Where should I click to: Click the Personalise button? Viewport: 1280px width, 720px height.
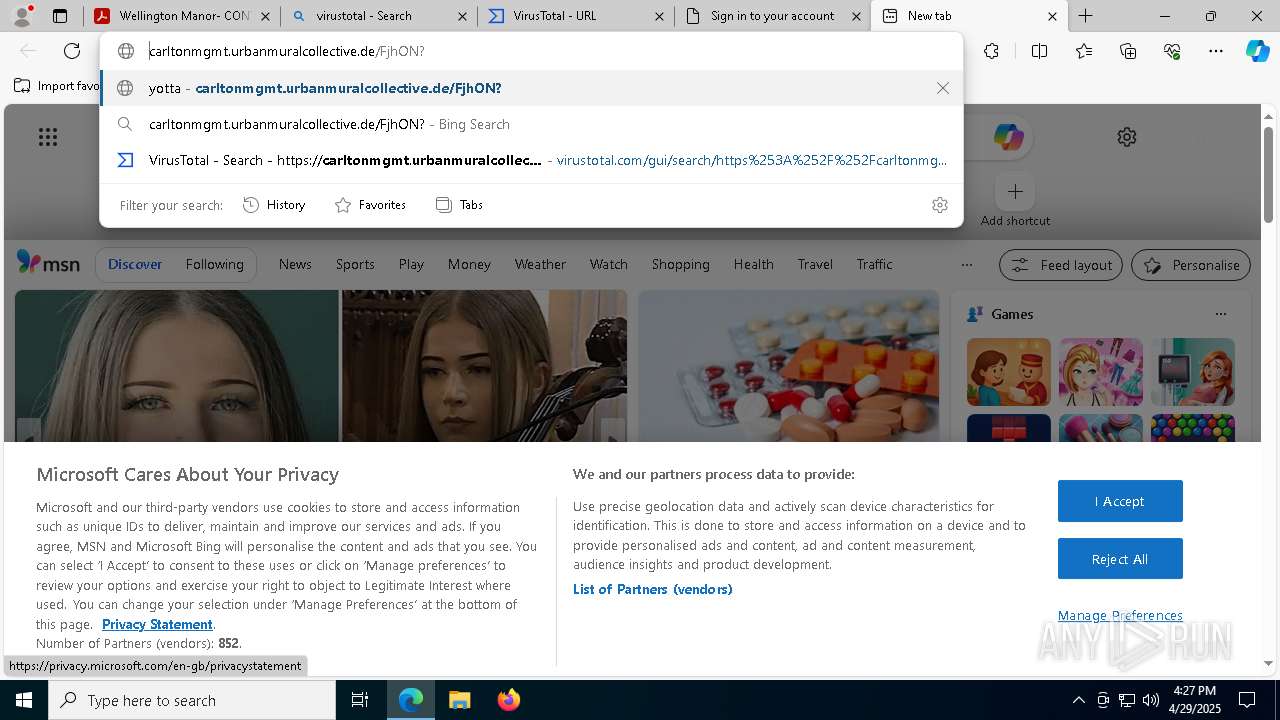(x=1191, y=265)
